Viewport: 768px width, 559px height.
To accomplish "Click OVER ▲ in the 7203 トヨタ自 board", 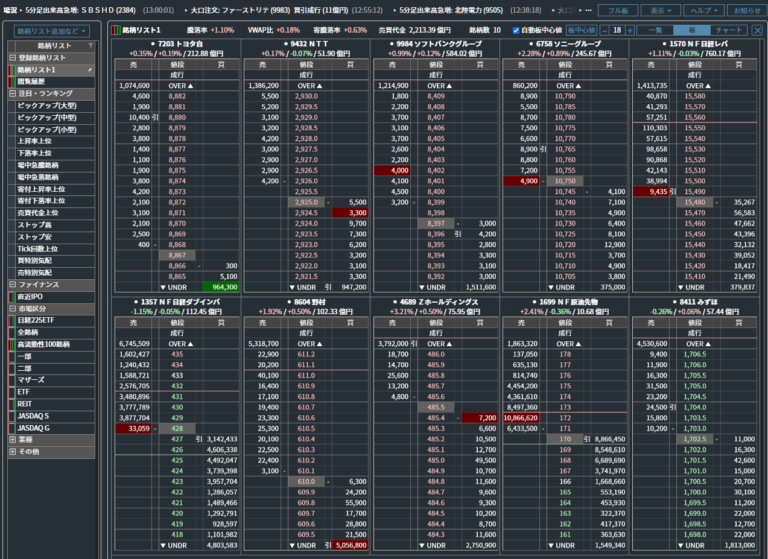I will [x=177, y=85].
